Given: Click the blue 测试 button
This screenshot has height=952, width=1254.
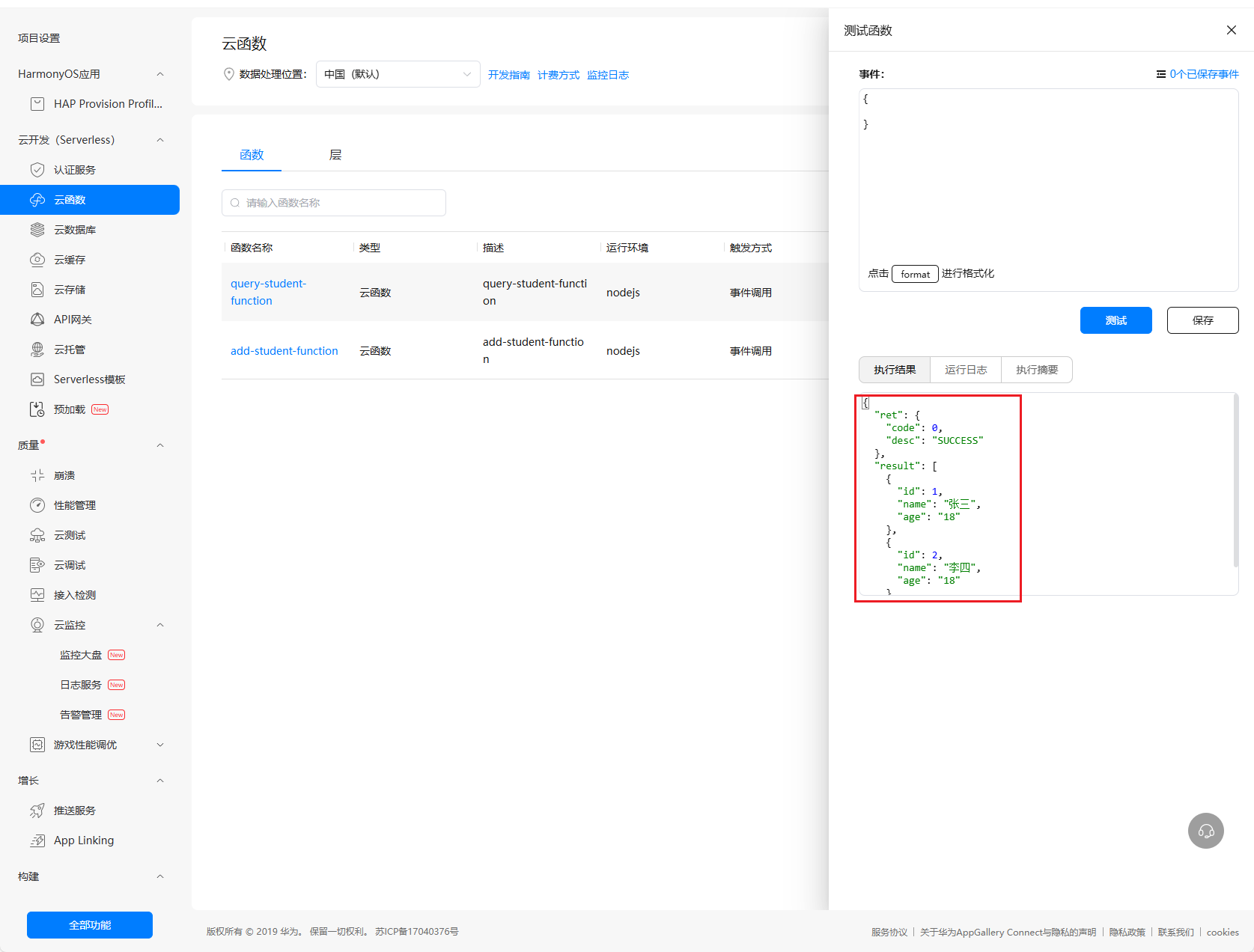Looking at the screenshot, I should click(1116, 320).
